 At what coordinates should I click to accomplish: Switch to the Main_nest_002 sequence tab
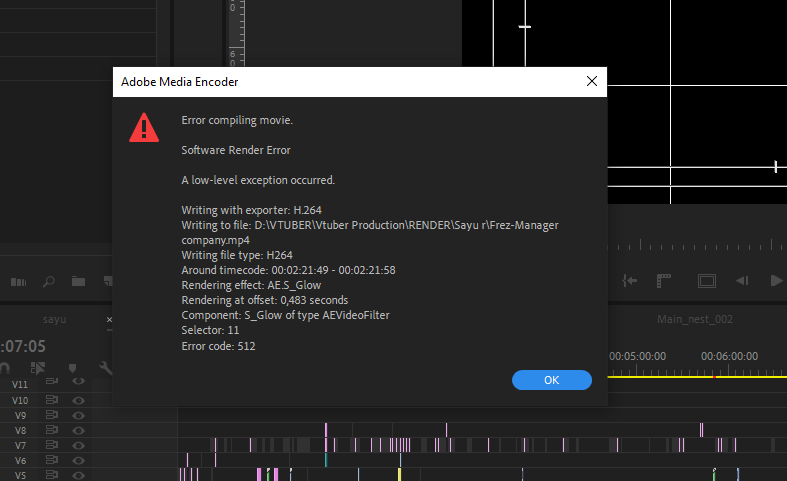(x=695, y=319)
